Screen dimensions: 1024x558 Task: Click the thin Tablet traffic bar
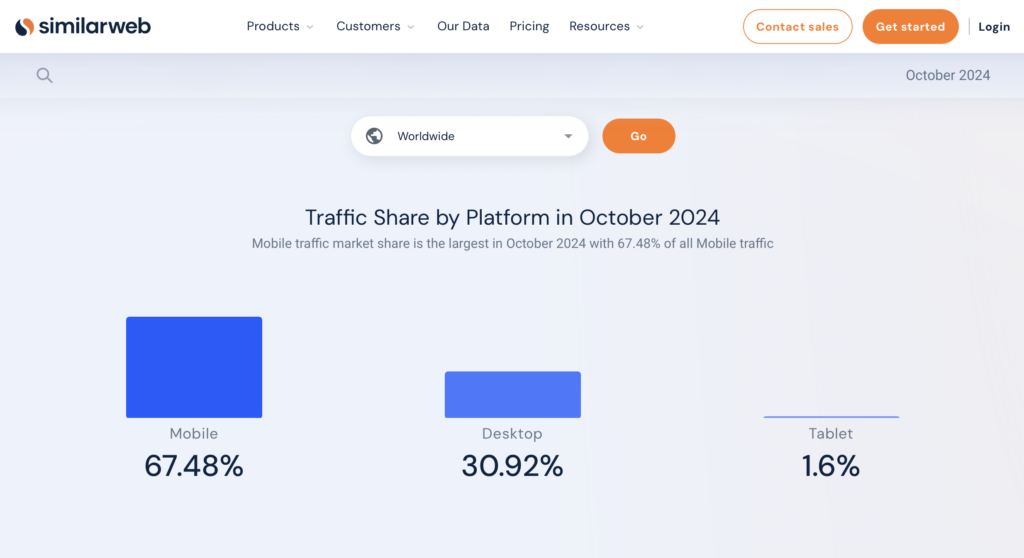pyautogui.click(x=831, y=416)
